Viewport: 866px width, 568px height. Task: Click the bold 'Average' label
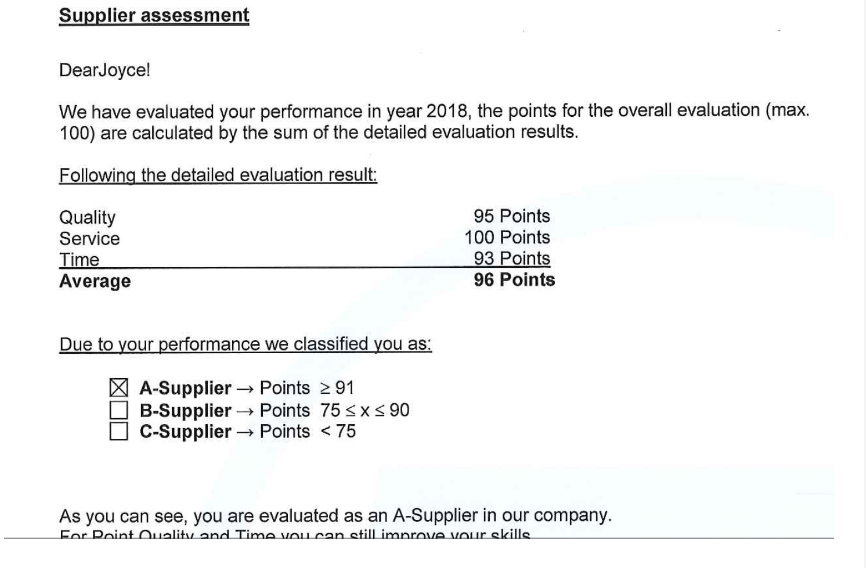tap(95, 282)
